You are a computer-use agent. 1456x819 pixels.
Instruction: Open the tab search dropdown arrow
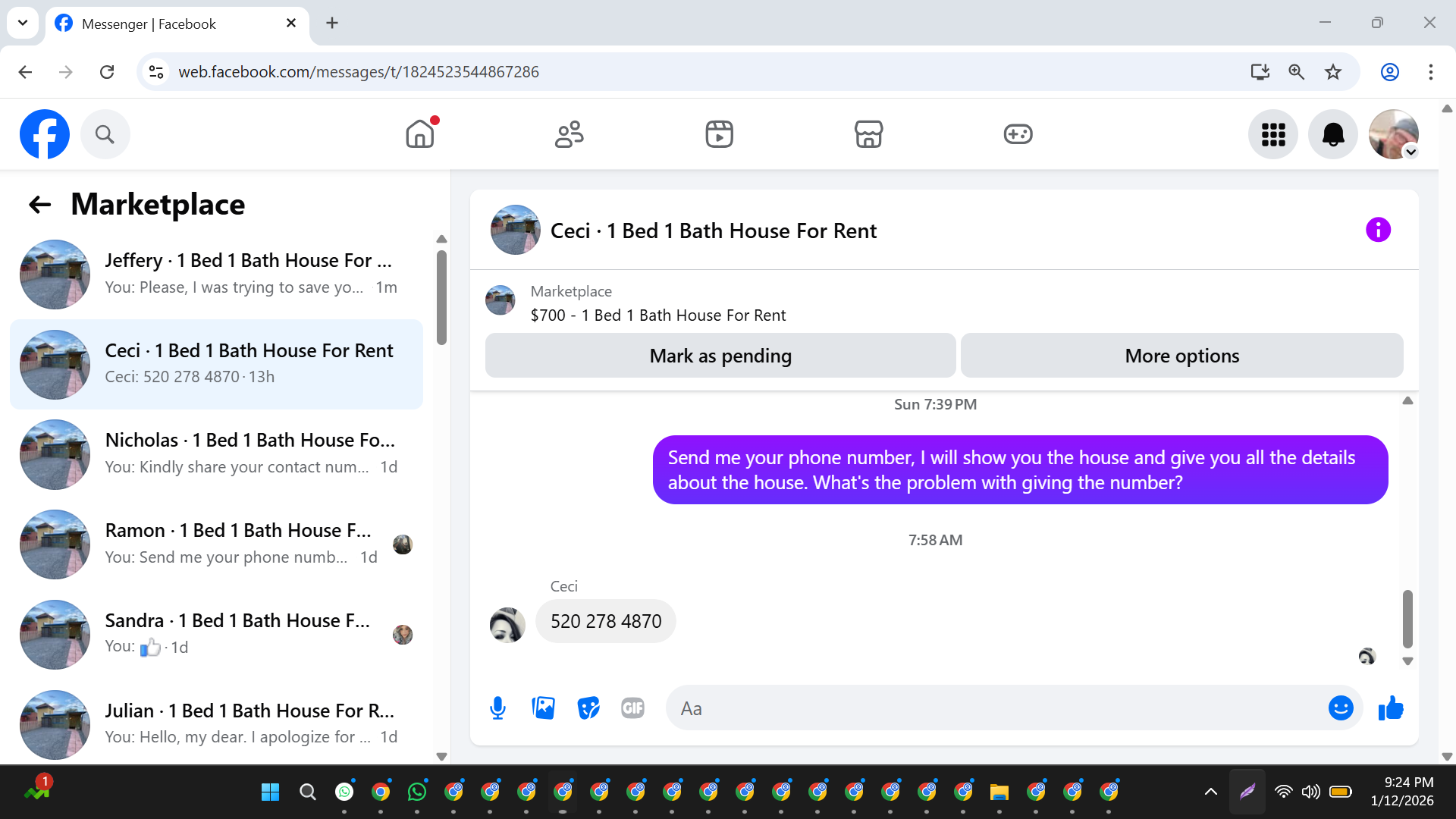[23, 23]
